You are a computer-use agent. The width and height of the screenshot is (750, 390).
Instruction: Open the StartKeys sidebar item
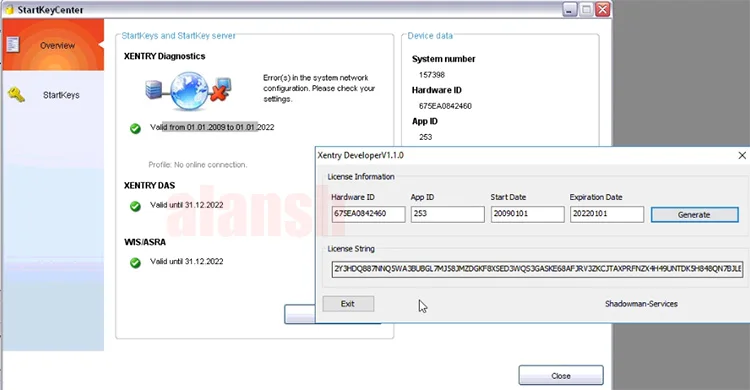pyautogui.click(x=53, y=95)
